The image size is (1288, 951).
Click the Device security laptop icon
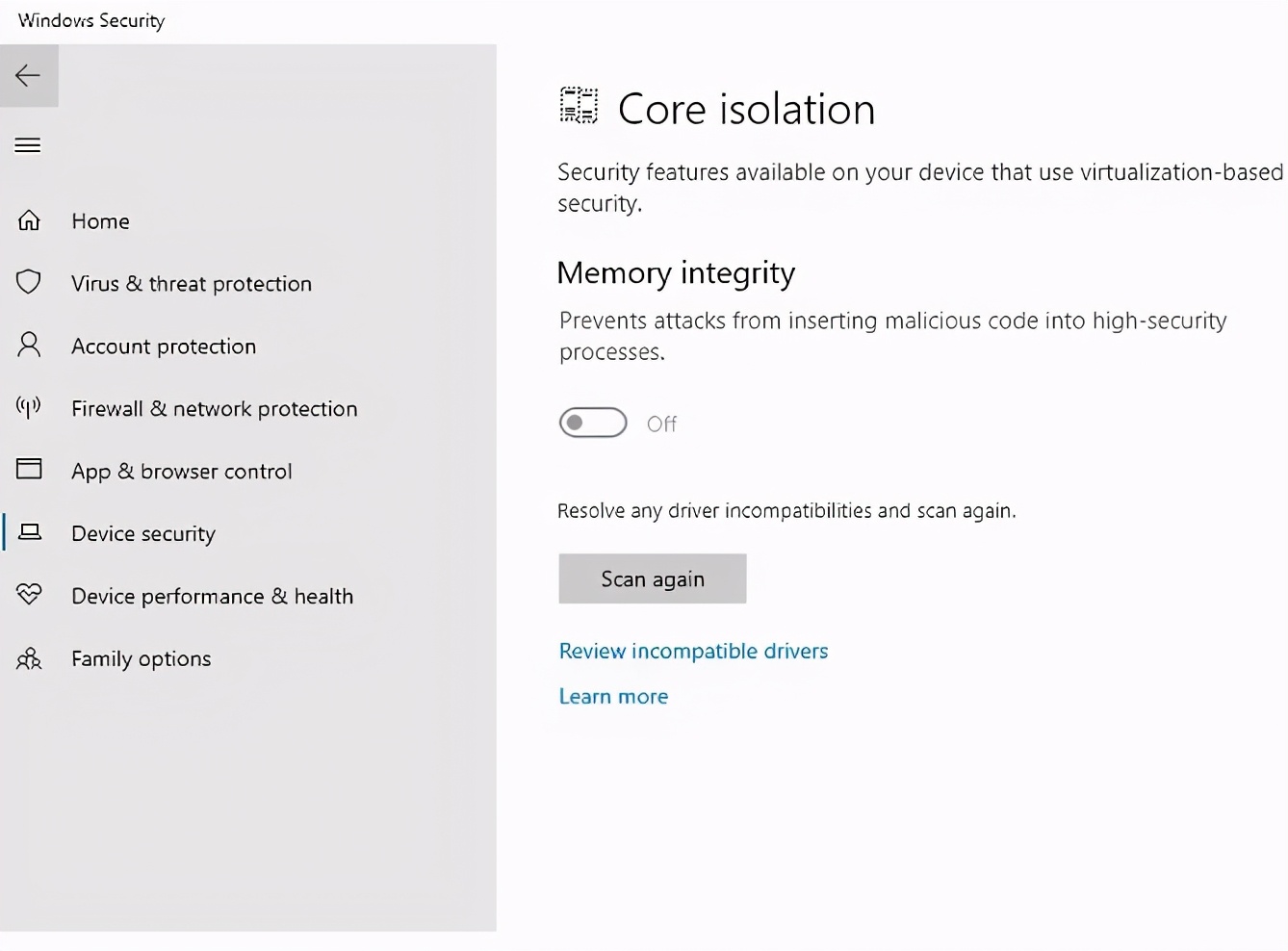click(29, 532)
